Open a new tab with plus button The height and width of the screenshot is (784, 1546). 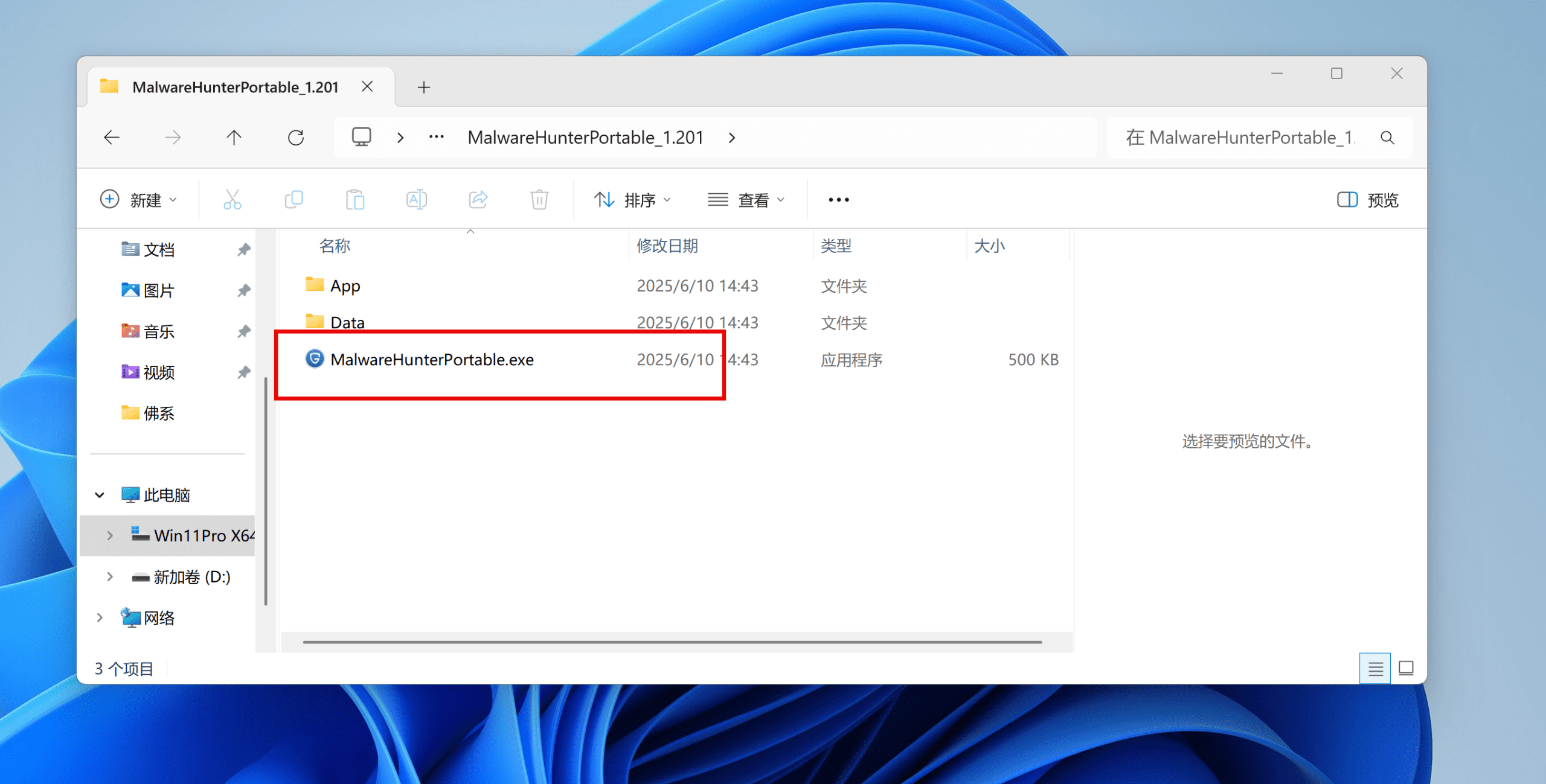click(424, 88)
